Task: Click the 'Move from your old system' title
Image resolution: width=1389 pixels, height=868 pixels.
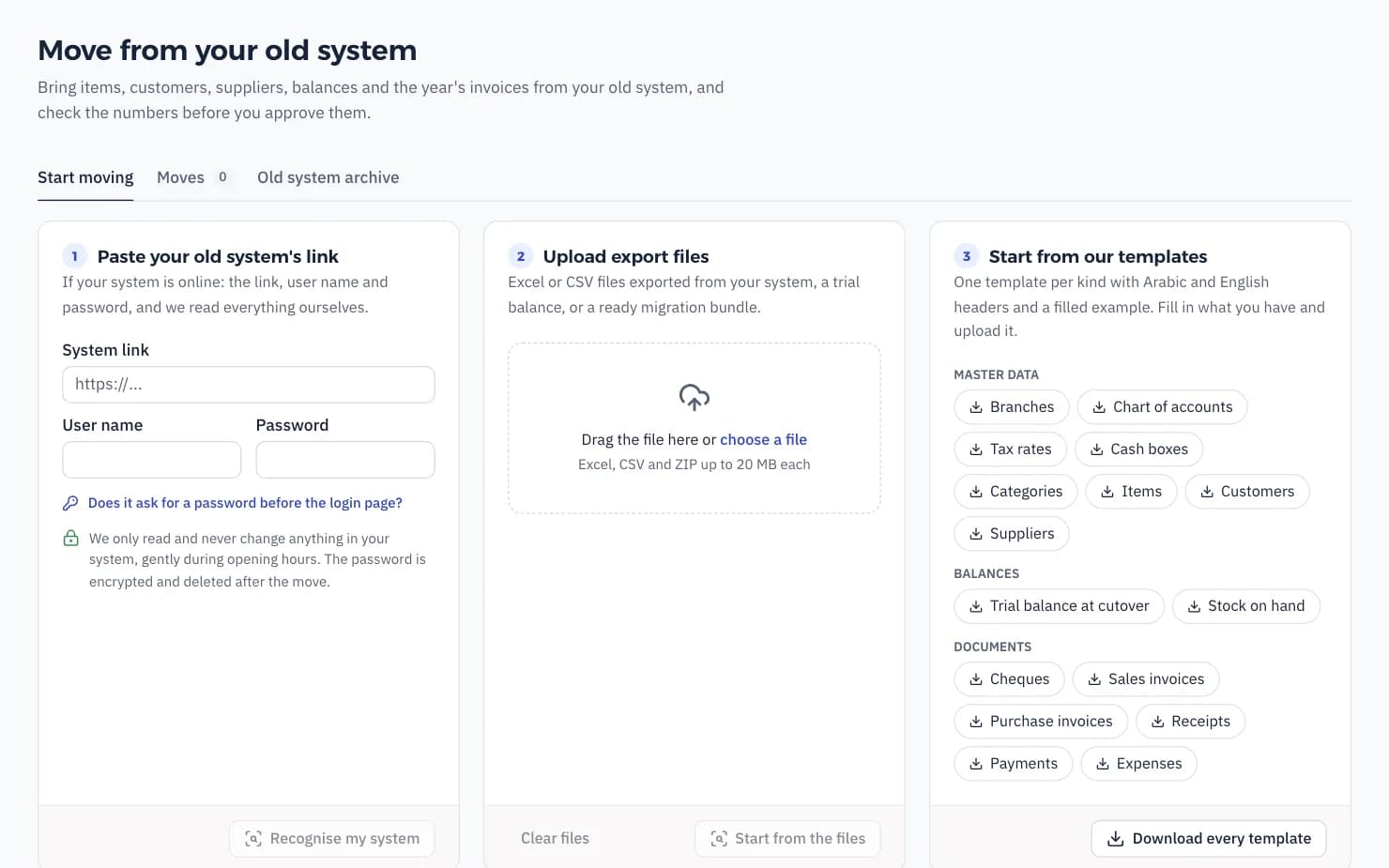Action: pyautogui.click(x=227, y=50)
